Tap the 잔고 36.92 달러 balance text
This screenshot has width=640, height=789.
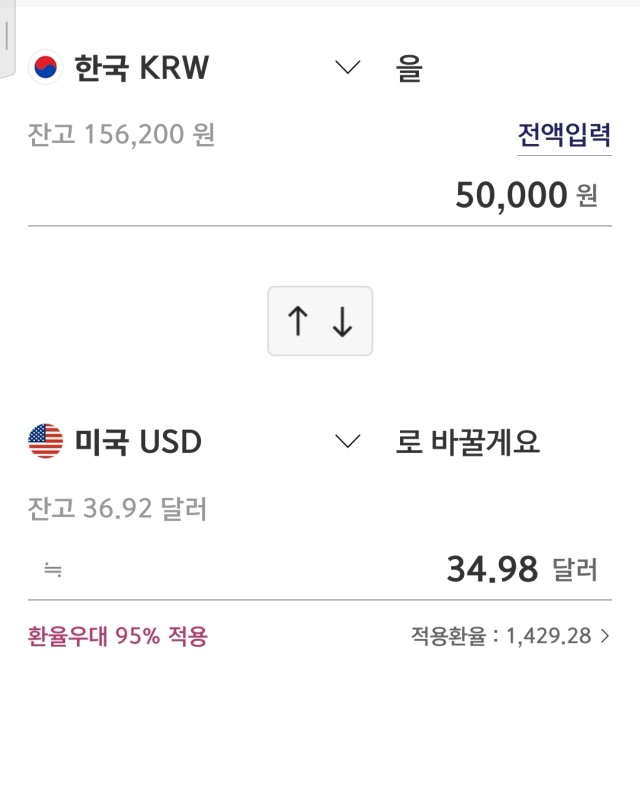(117, 508)
